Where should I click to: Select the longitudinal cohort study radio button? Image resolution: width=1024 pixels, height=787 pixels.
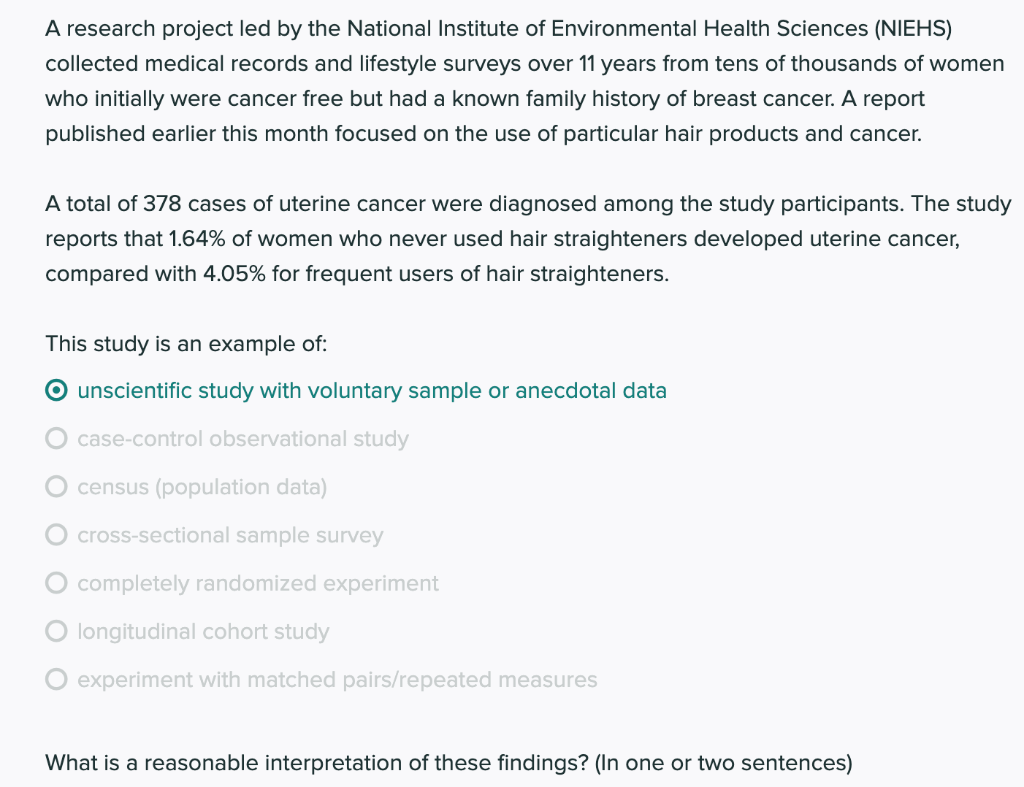(x=57, y=632)
